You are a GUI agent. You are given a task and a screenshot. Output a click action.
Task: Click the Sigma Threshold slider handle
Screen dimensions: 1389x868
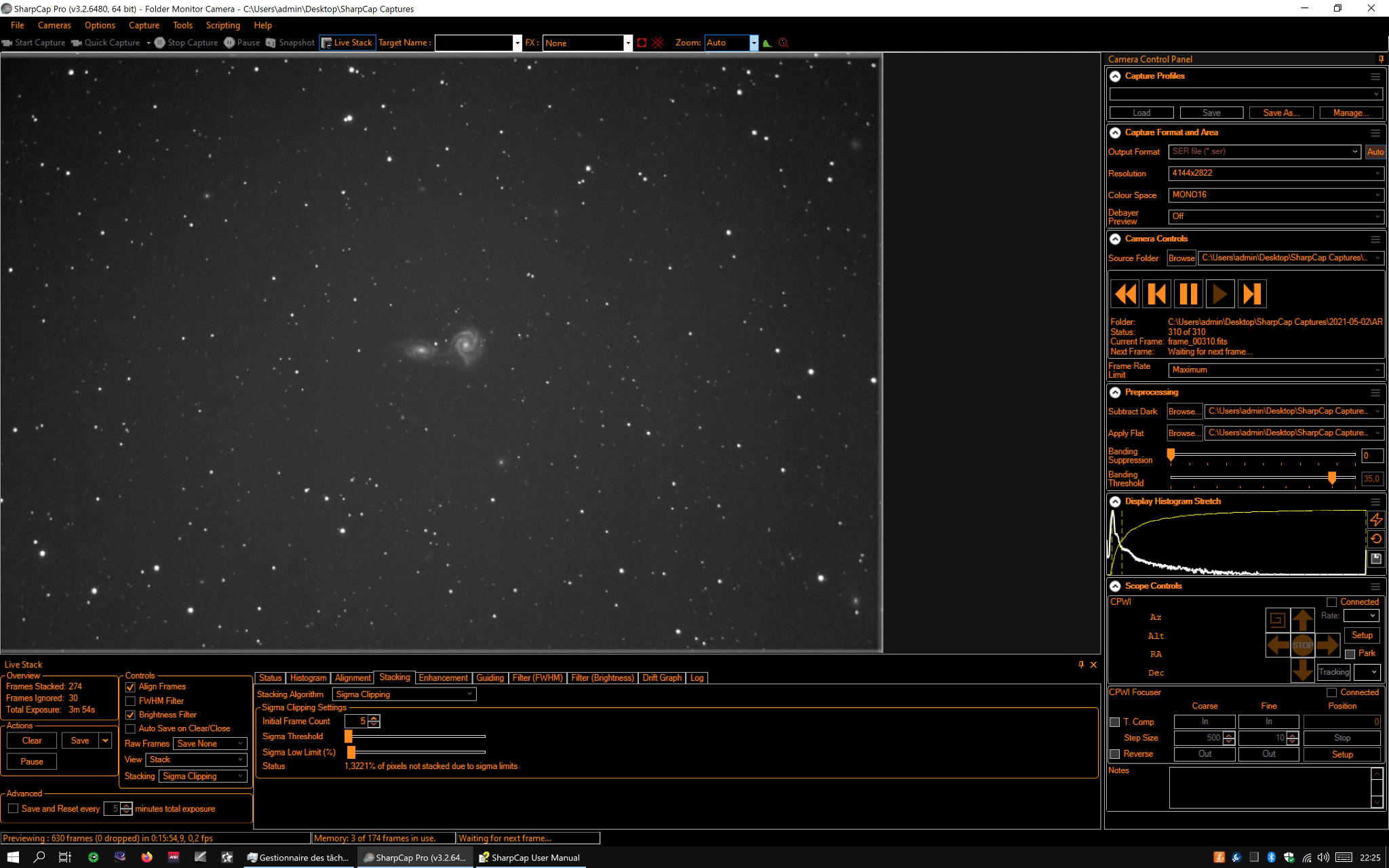pos(349,736)
